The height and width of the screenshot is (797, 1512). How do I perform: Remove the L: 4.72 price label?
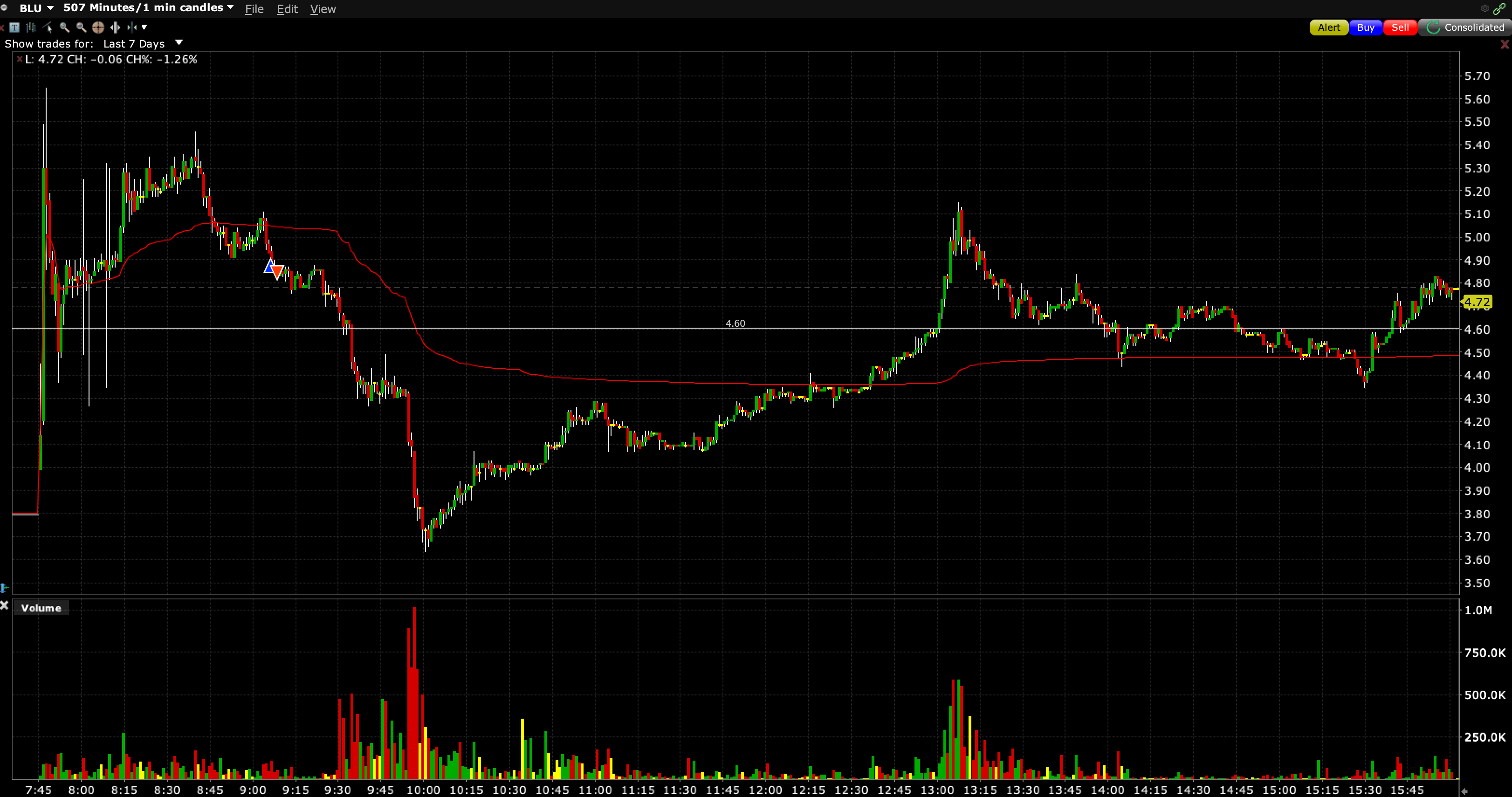[20, 59]
